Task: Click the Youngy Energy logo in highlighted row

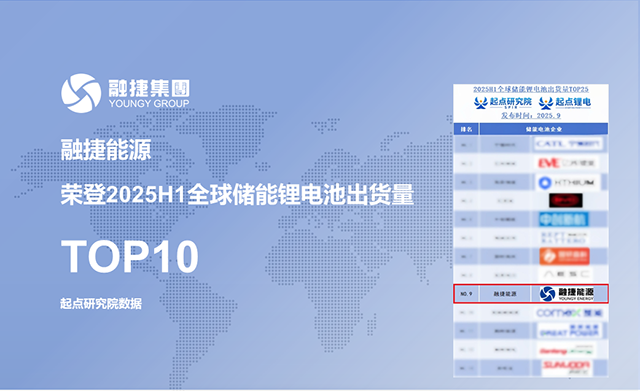Action: click(x=567, y=293)
